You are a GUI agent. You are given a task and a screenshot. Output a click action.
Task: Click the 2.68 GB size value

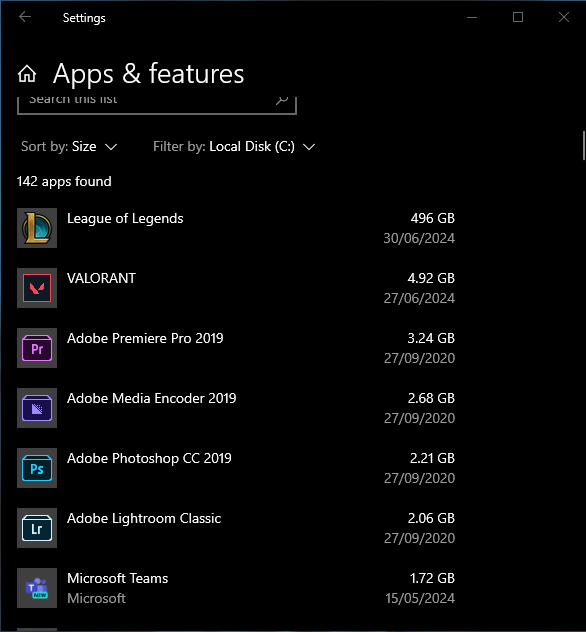click(x=431, y=398)
